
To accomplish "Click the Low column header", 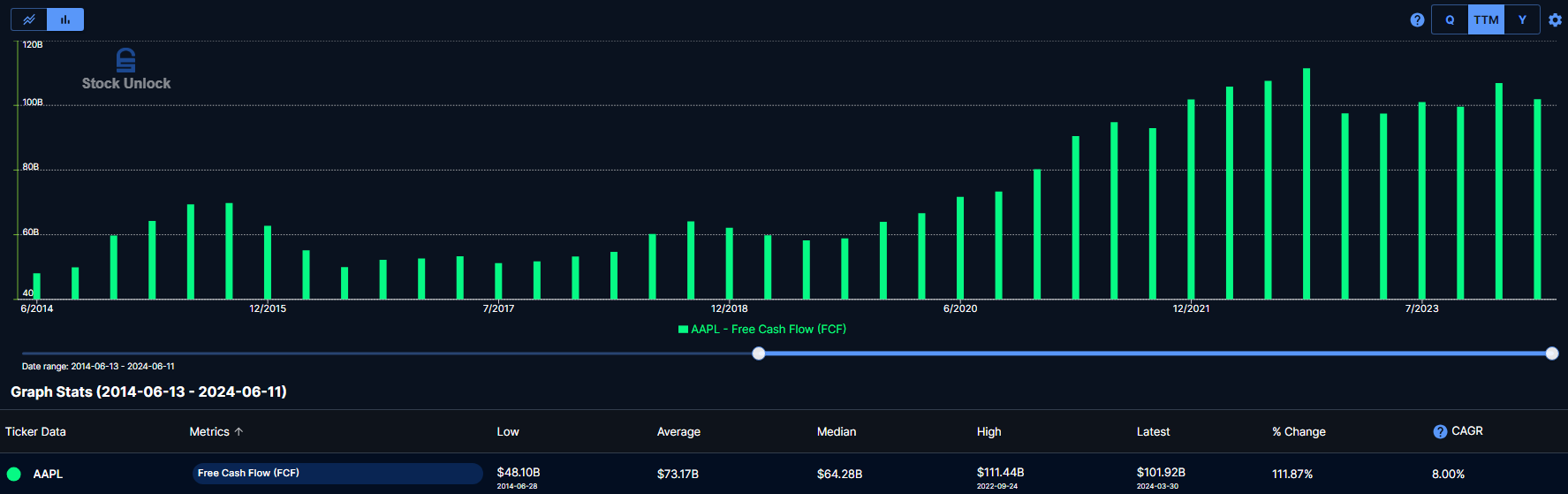I will [x=508, y=431].
